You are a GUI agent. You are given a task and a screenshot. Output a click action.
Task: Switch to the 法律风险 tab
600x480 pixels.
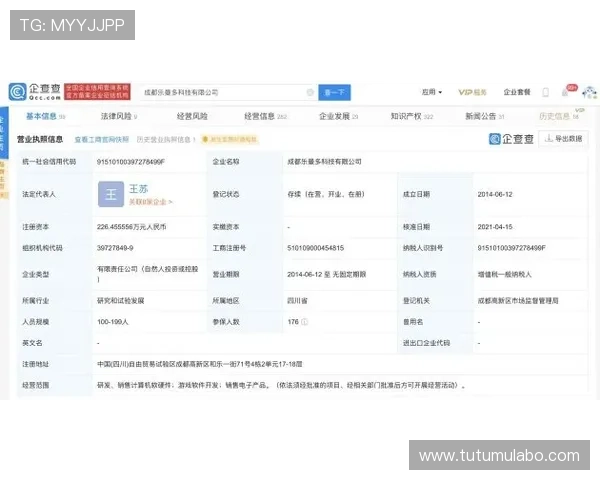coord(119,116)
